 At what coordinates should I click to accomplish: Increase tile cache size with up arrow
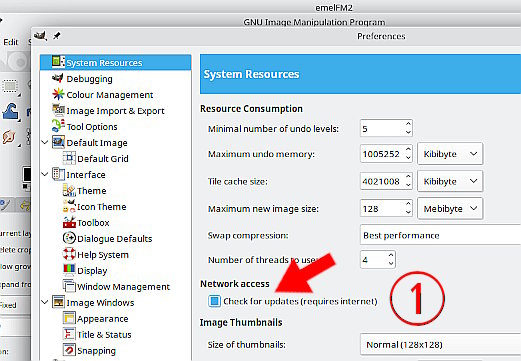[x=408, y=176]
